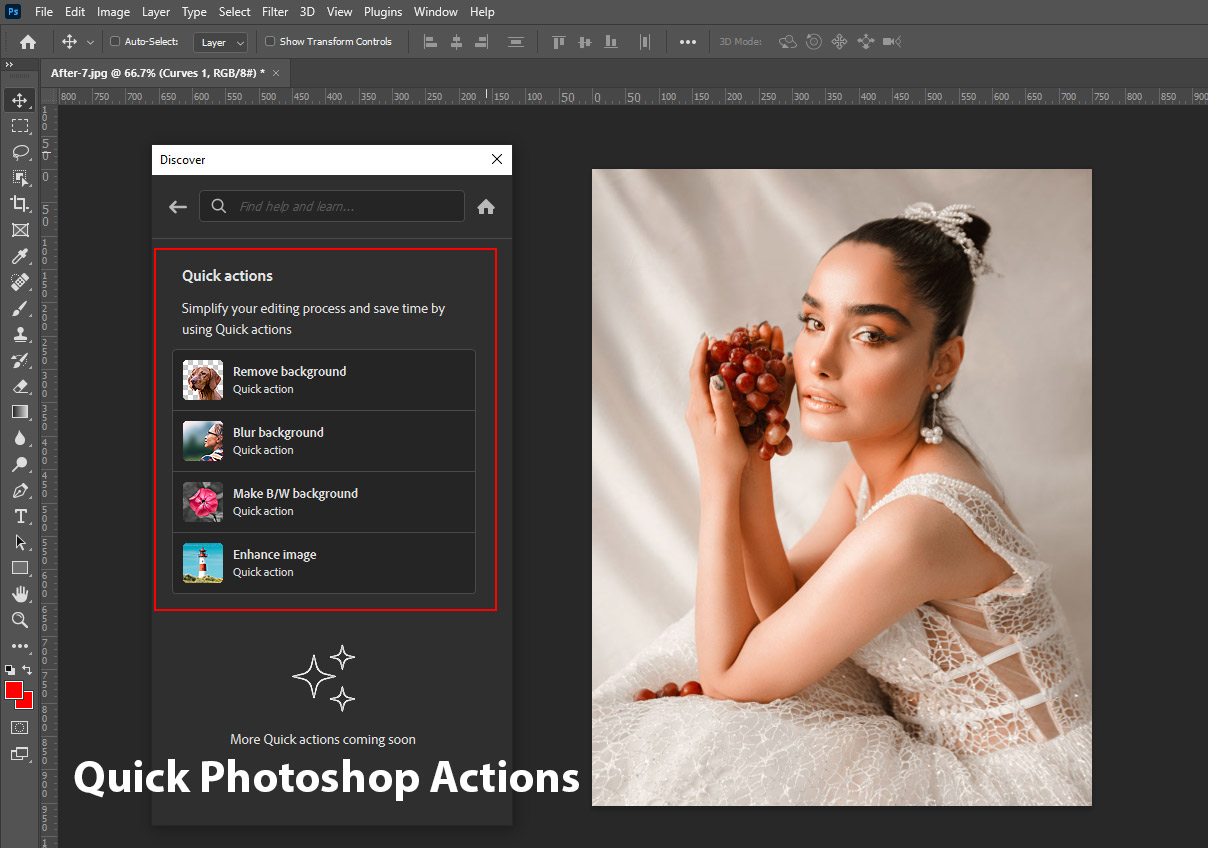
Task: Pick the Eyedropper tool
Action: click(x=19, y=256)
